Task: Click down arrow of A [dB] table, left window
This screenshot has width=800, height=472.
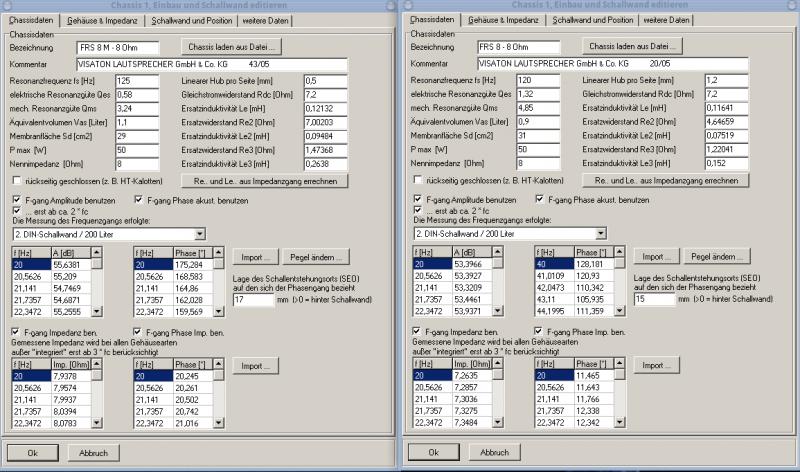Action: (x=96, y=311)
